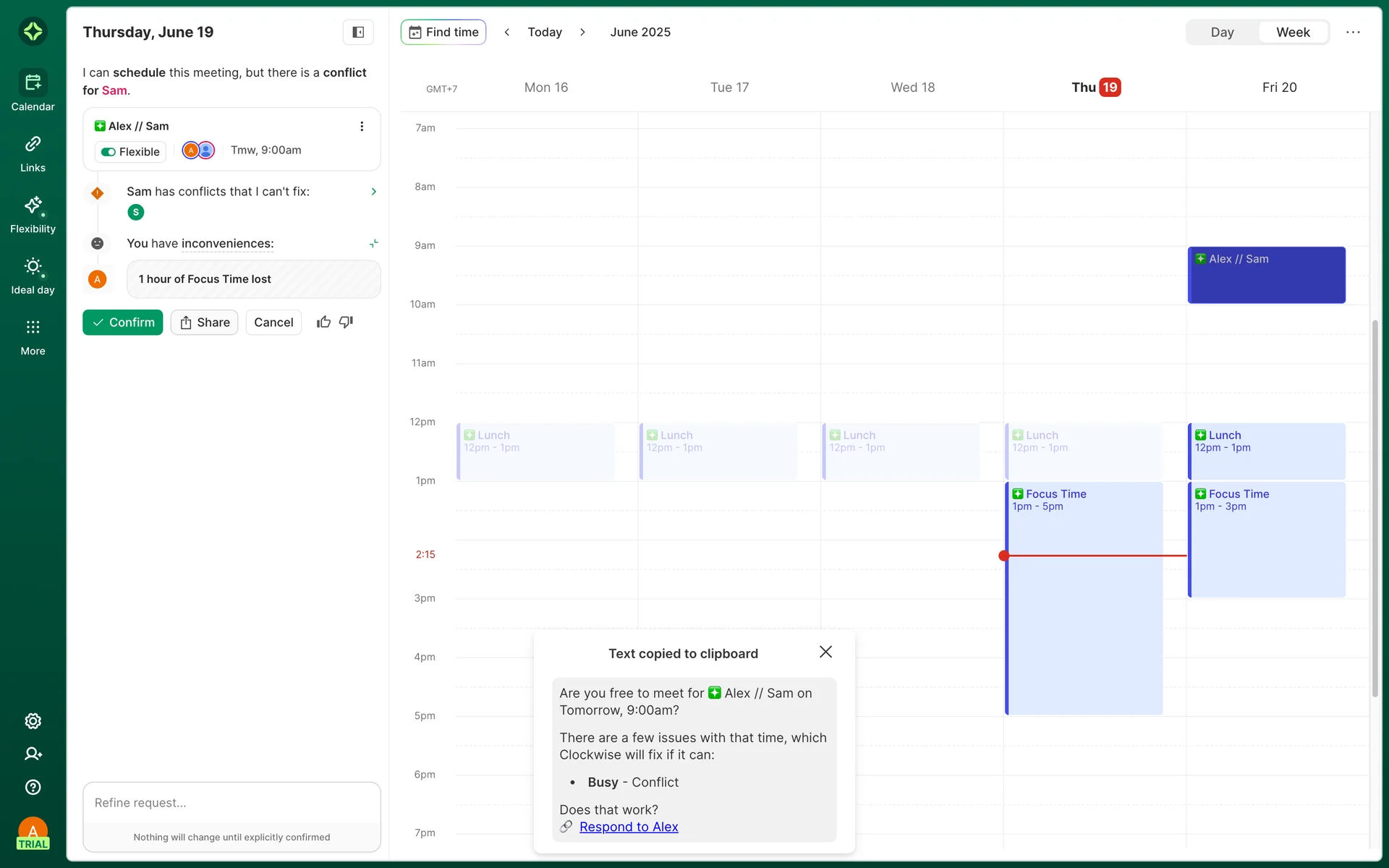
Task: Click the invite teammates icon
Action: click(x=33, y=754)
